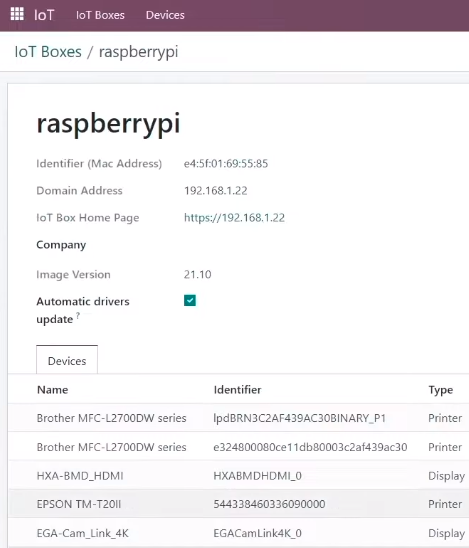The image size is (469, 548).
Task: Open the HXA-BMD_HDMI display device
Action: [x=239, y=476]
